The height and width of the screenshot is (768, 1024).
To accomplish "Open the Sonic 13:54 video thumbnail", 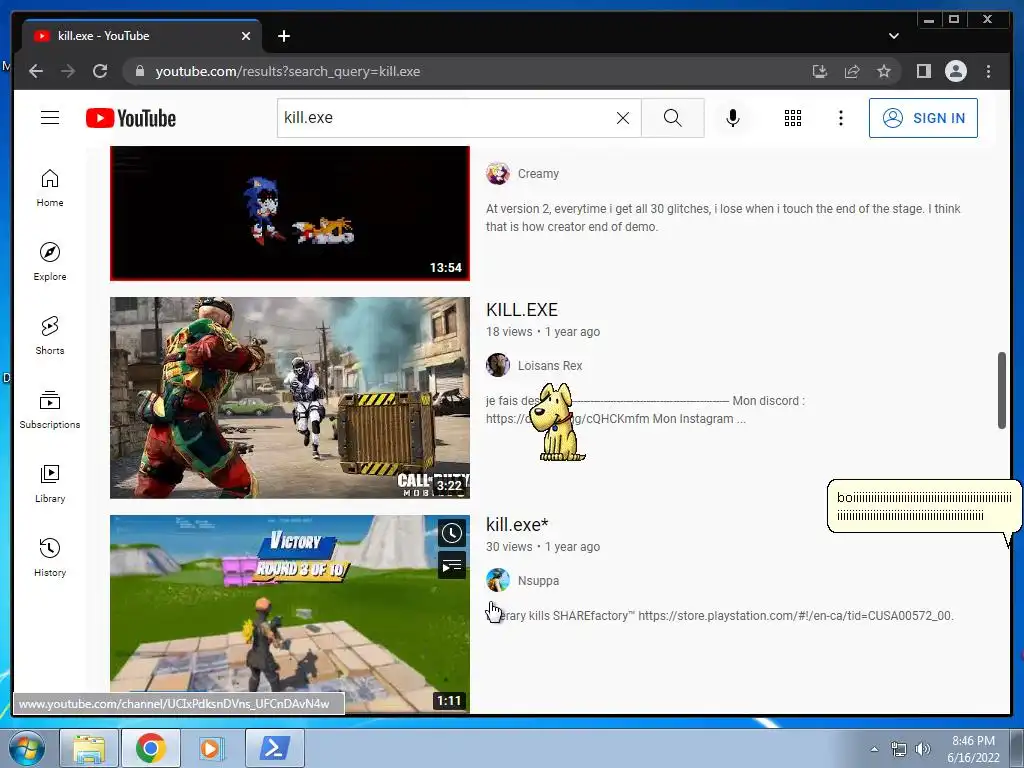I will tap(289, 213).
